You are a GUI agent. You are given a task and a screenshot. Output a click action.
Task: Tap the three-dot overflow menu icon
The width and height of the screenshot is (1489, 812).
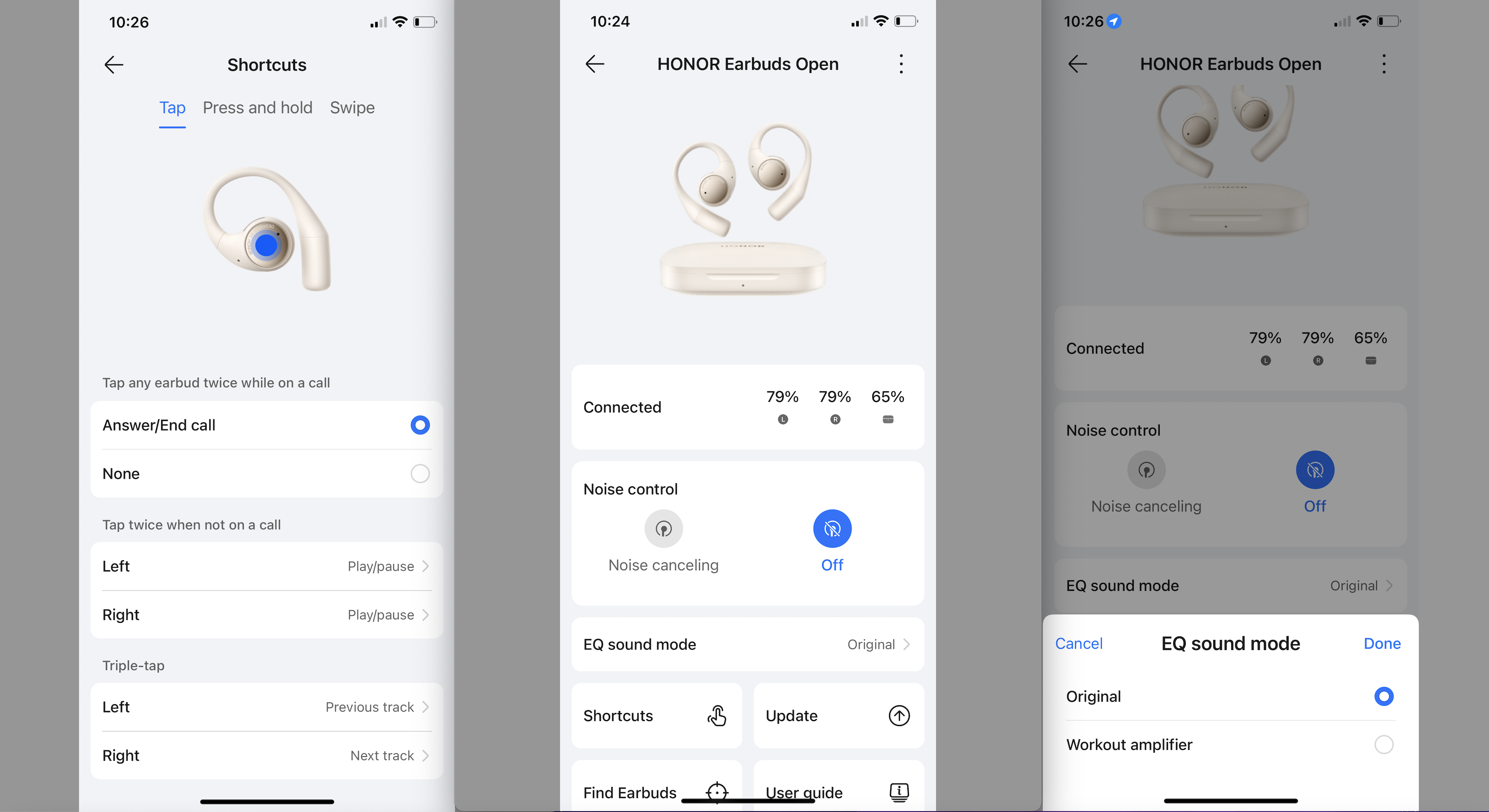point(901,64)
